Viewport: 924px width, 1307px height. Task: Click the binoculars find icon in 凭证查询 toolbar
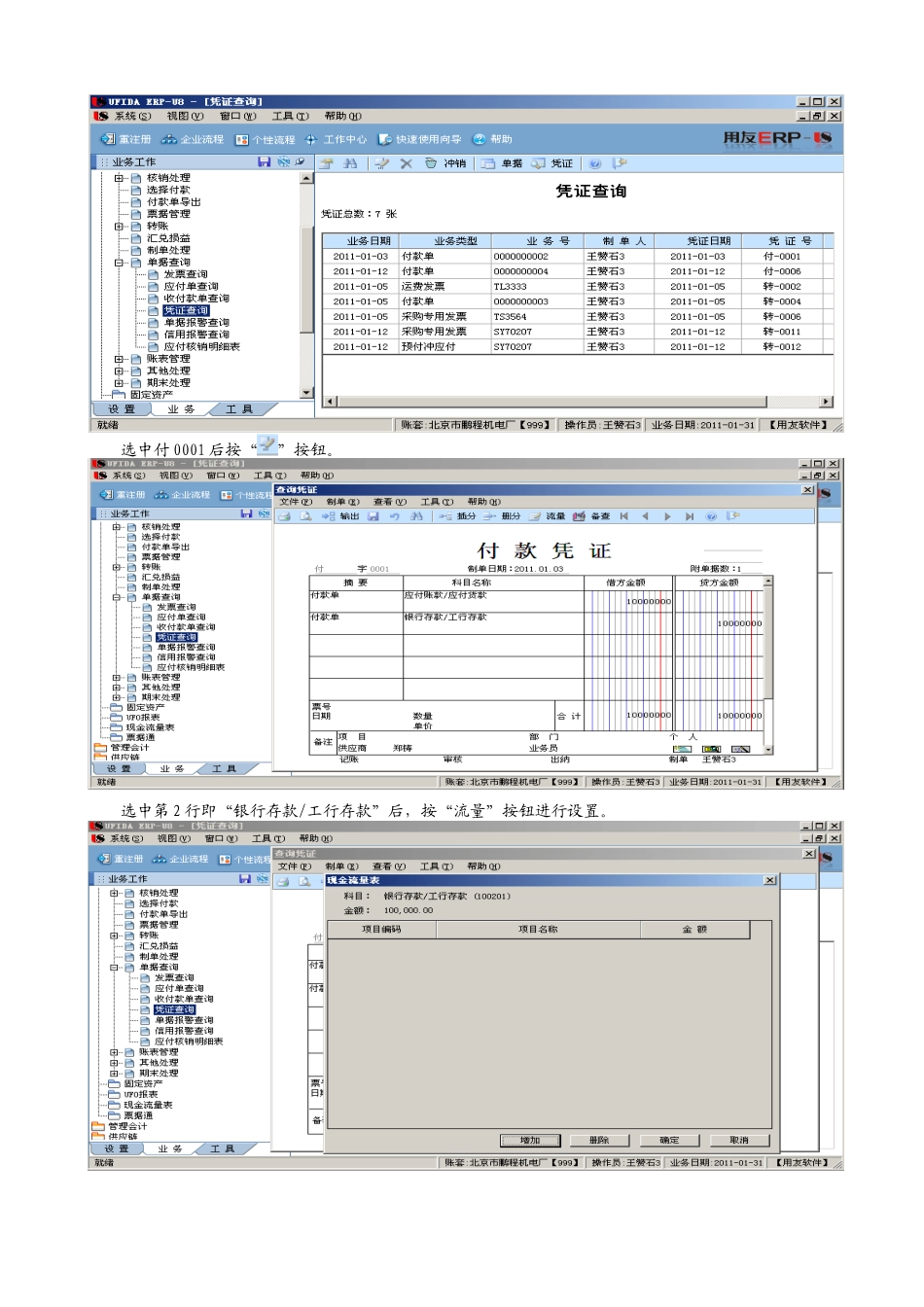click(x=350, y=163)
